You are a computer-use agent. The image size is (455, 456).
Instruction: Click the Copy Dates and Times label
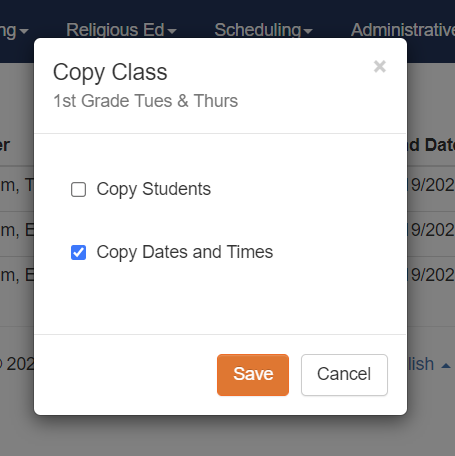coord(185,252)
